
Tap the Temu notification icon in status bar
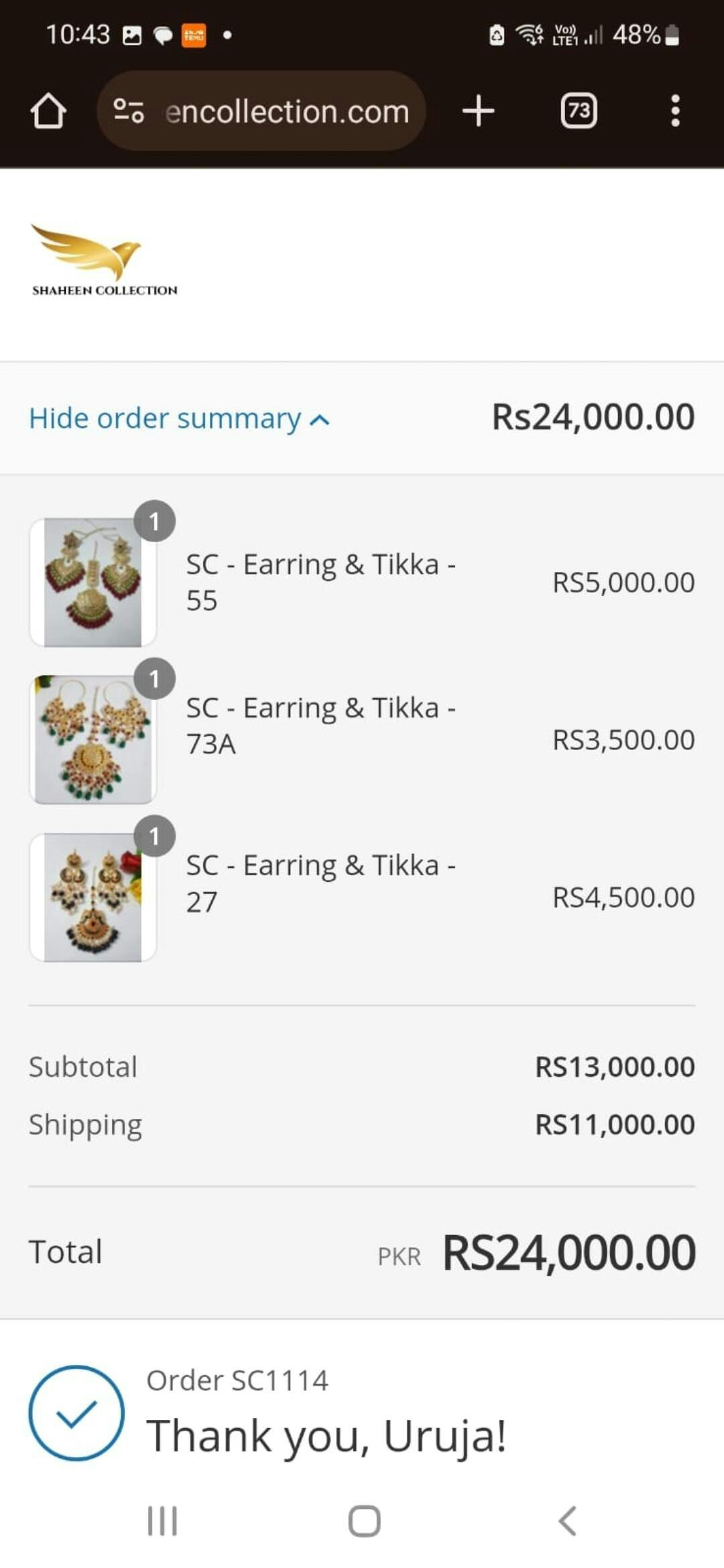194,35
